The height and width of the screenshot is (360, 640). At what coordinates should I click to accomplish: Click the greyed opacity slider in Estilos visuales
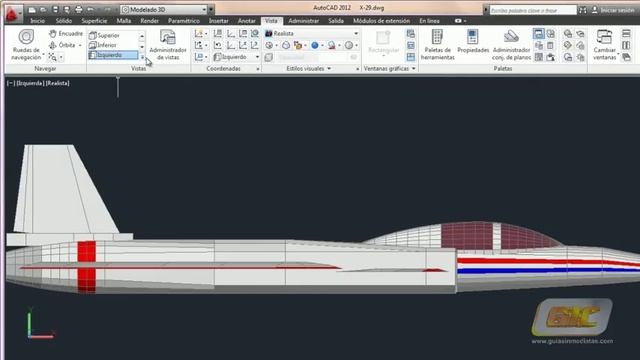pyautogui.click(x=311, y=58)
